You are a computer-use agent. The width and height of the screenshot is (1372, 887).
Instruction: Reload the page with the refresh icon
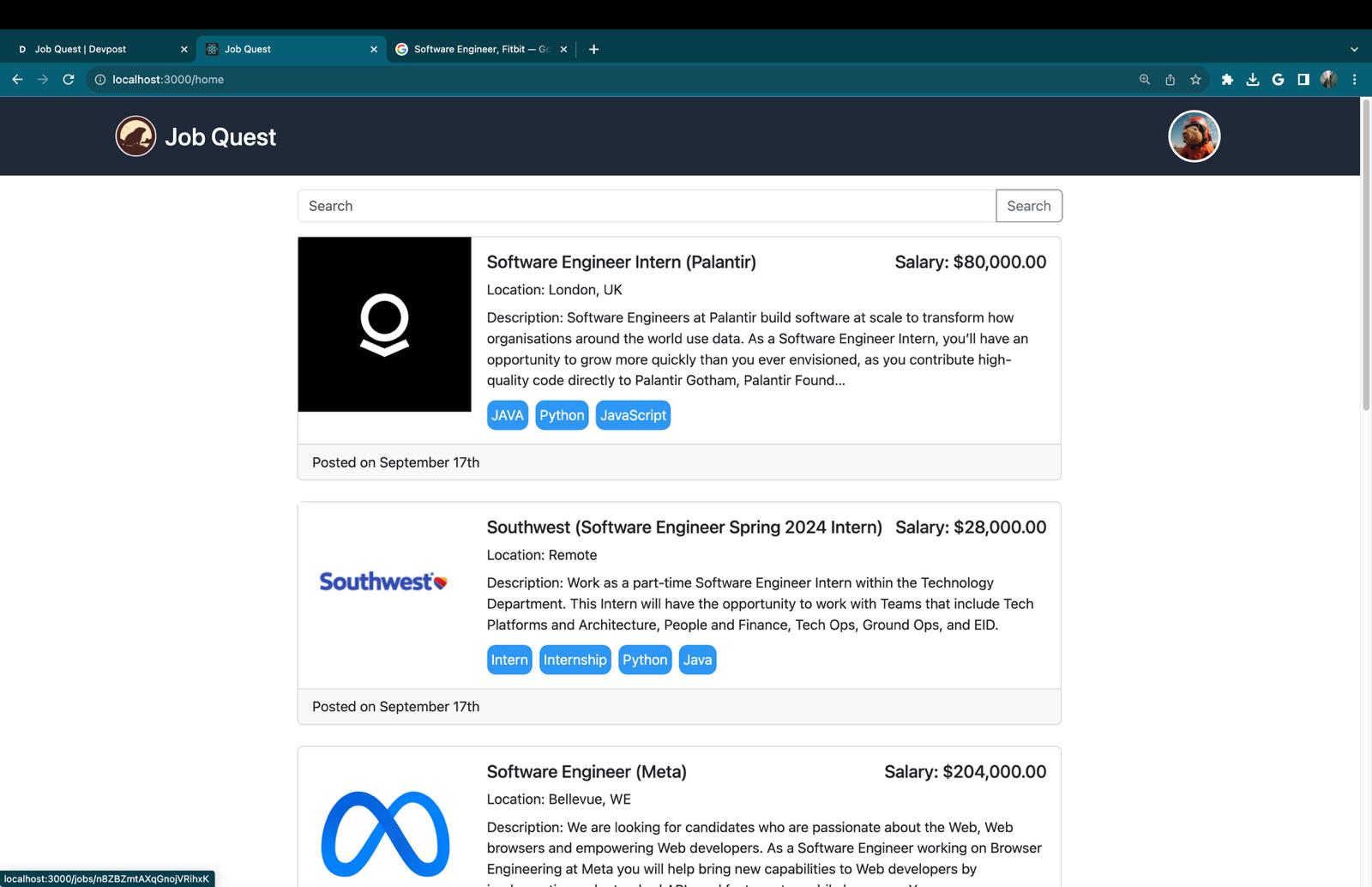point(69,80)
